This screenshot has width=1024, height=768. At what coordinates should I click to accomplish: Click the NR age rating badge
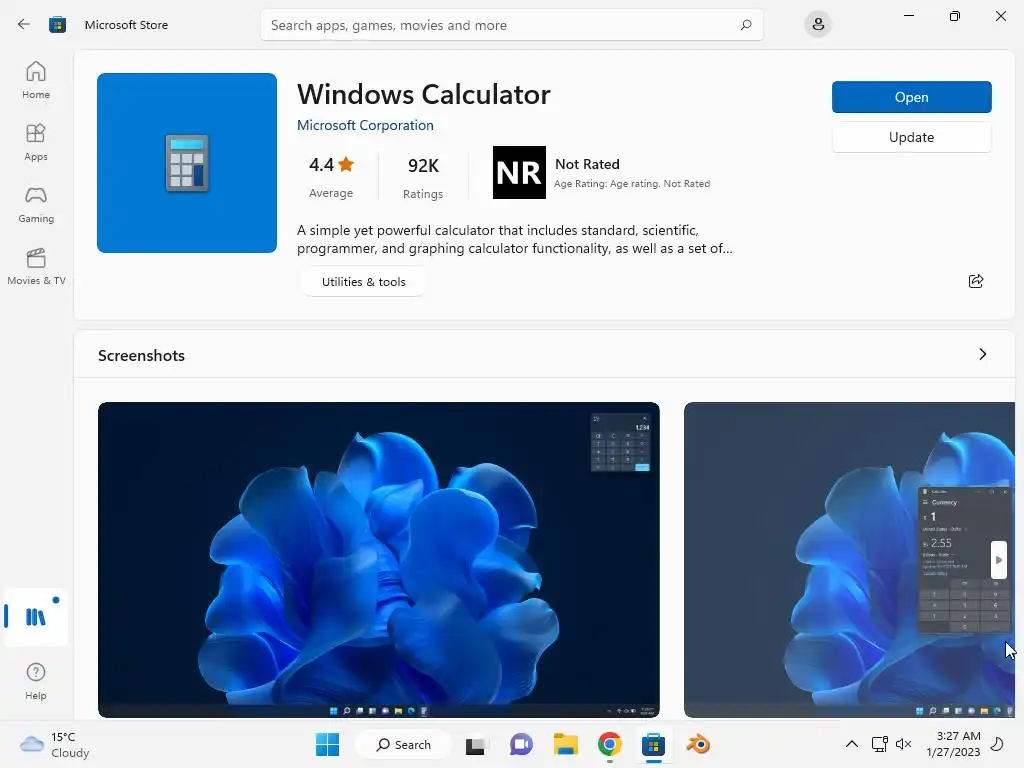519,172
